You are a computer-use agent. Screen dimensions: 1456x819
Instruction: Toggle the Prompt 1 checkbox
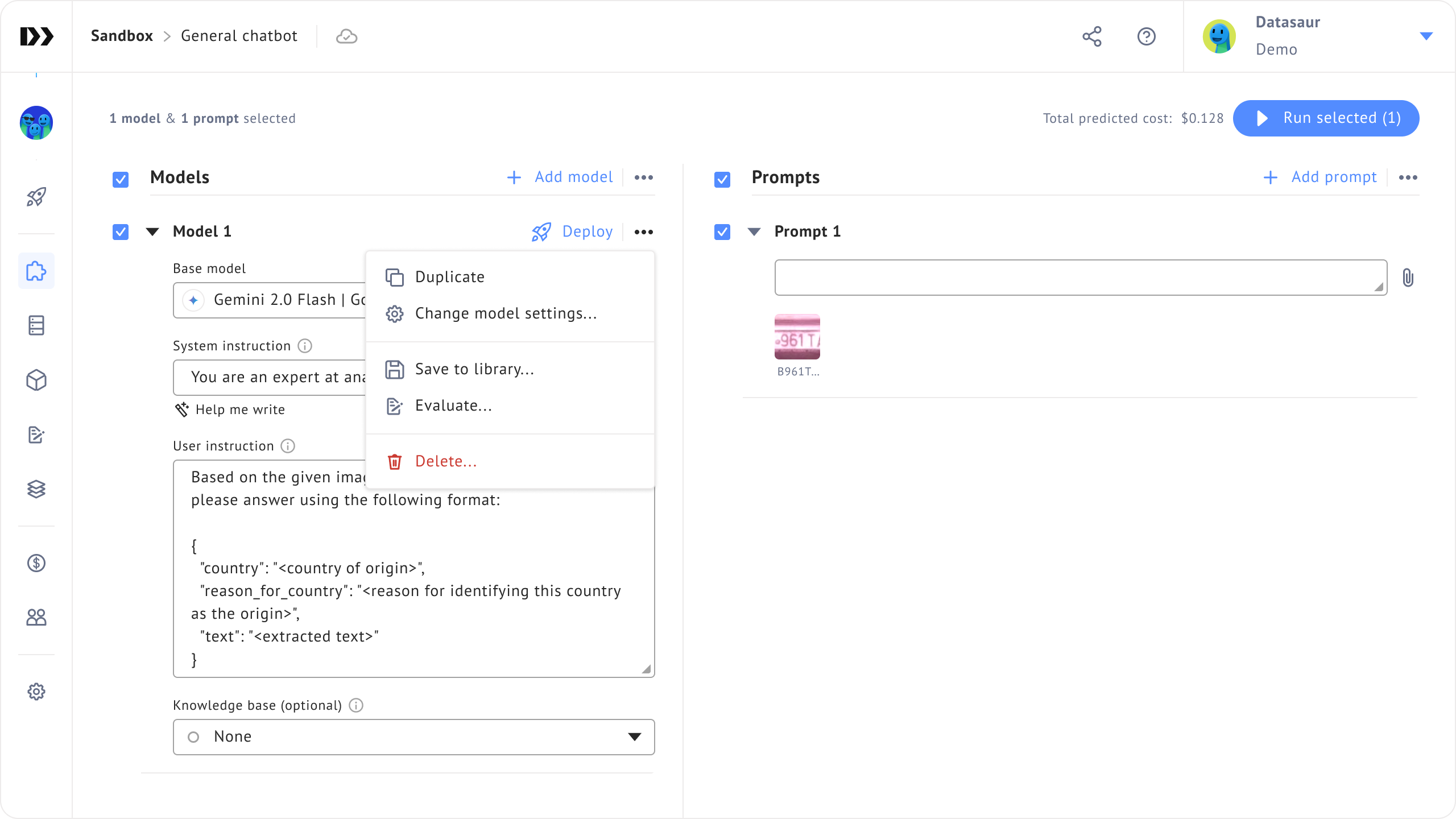click(x=722, y=232)
